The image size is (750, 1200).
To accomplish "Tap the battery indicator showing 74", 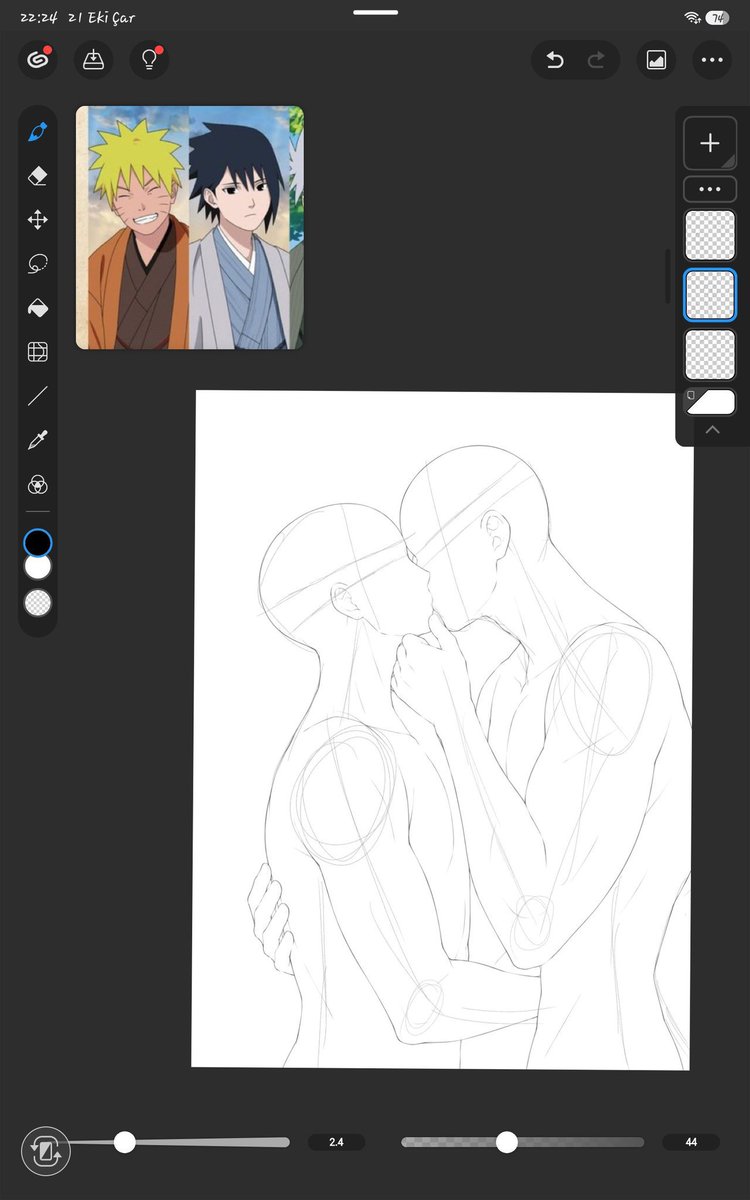I will pyautogui.click(x=717, y=18).
